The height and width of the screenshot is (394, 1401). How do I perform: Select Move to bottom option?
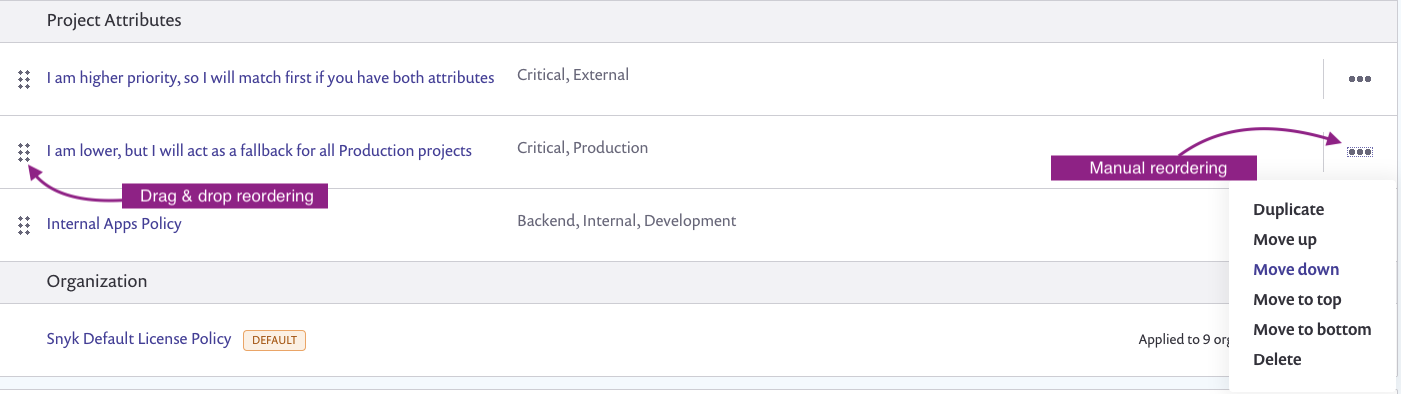pos(1312,330)
